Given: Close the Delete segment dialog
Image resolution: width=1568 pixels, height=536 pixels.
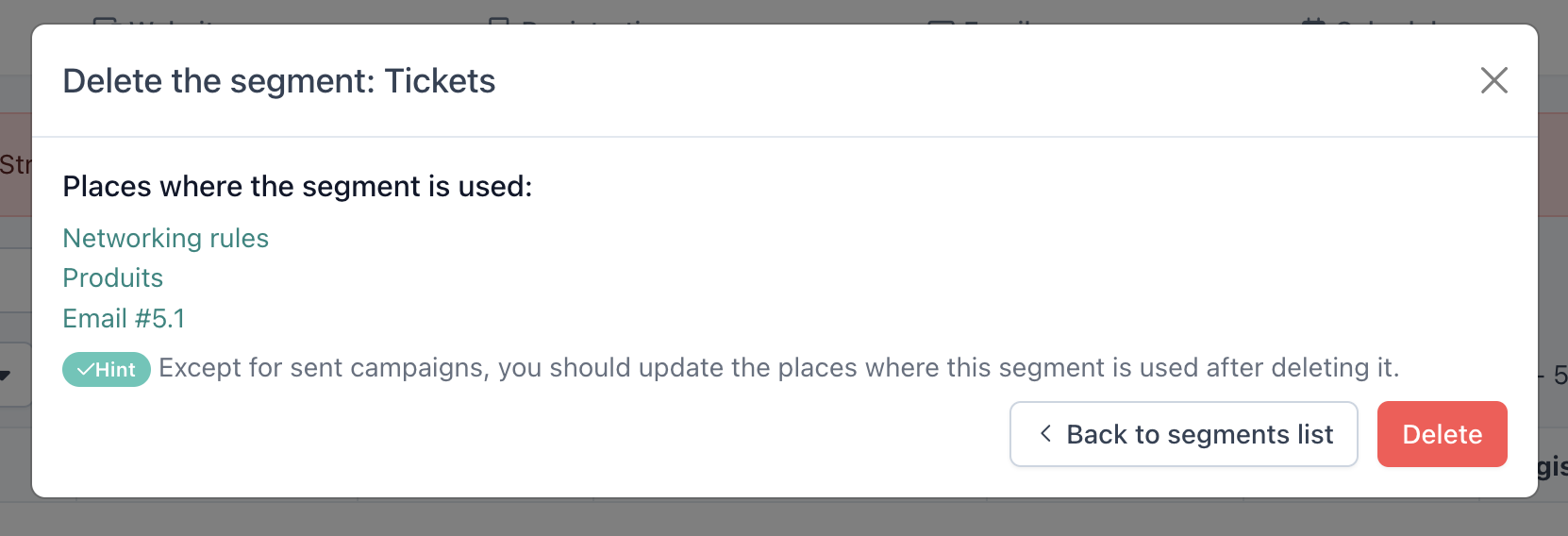Looking at the screenshot, I should [x=1494, y=80].
